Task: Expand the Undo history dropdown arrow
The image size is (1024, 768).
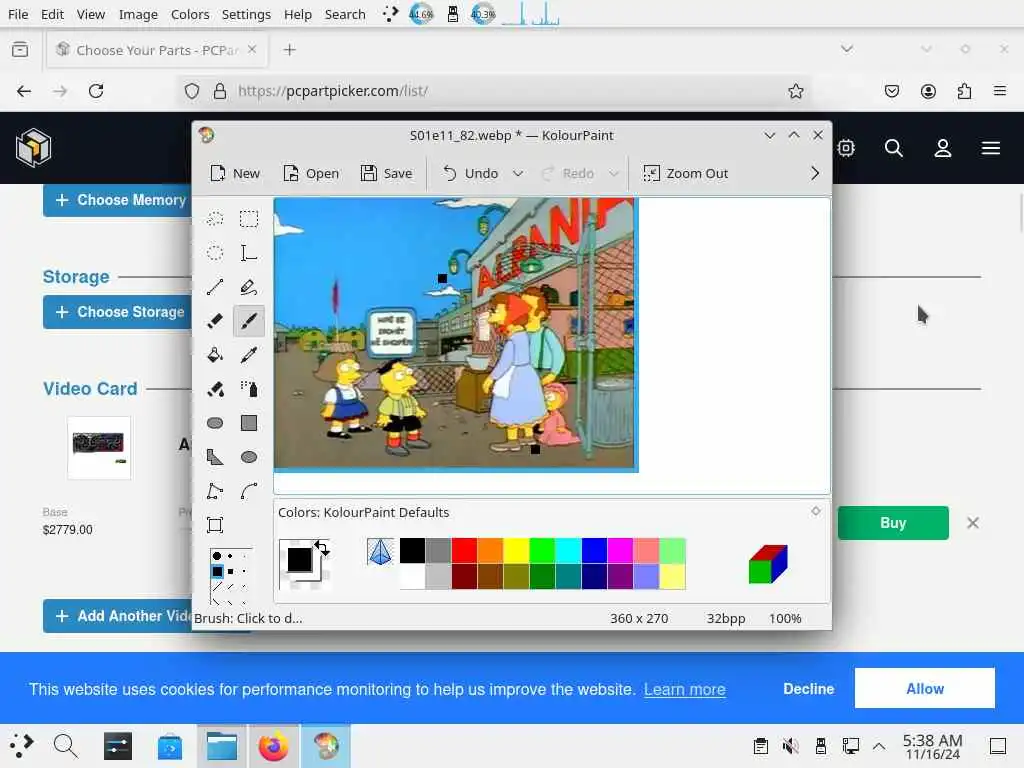Action: pyautogui.click(x=518, y=174)
